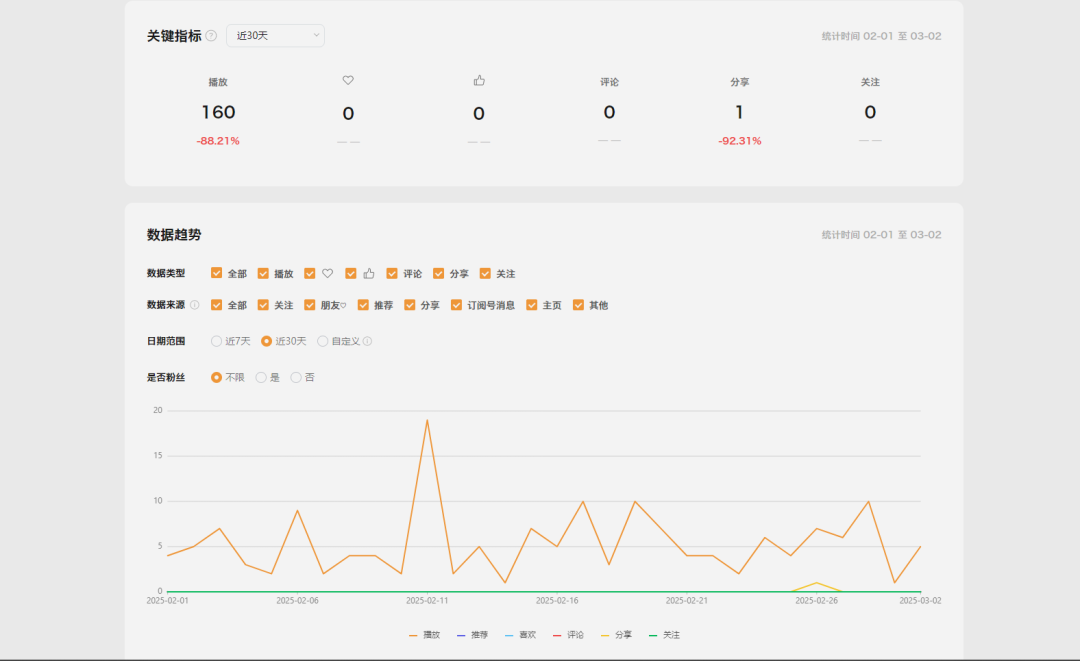The image size is (1080, 661).
Task: Toggle the 关注 series in chart legend
Action: (664, 635)
